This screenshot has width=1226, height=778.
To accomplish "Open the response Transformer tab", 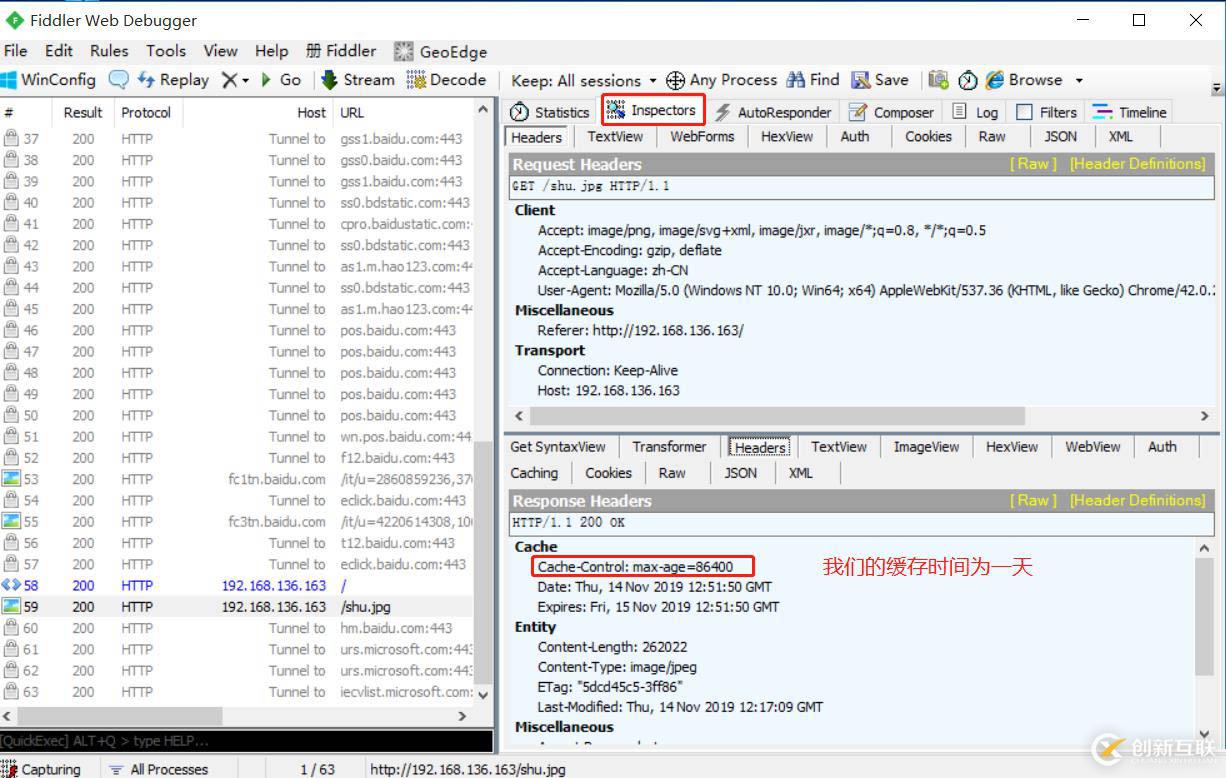I will 669,447.
